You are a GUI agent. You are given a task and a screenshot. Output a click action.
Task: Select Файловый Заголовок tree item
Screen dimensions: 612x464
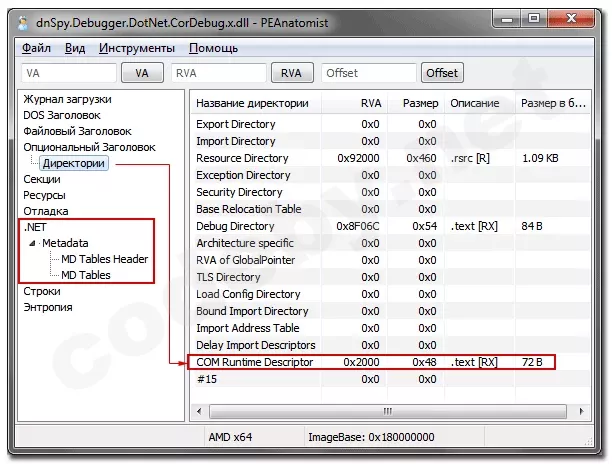77,131
